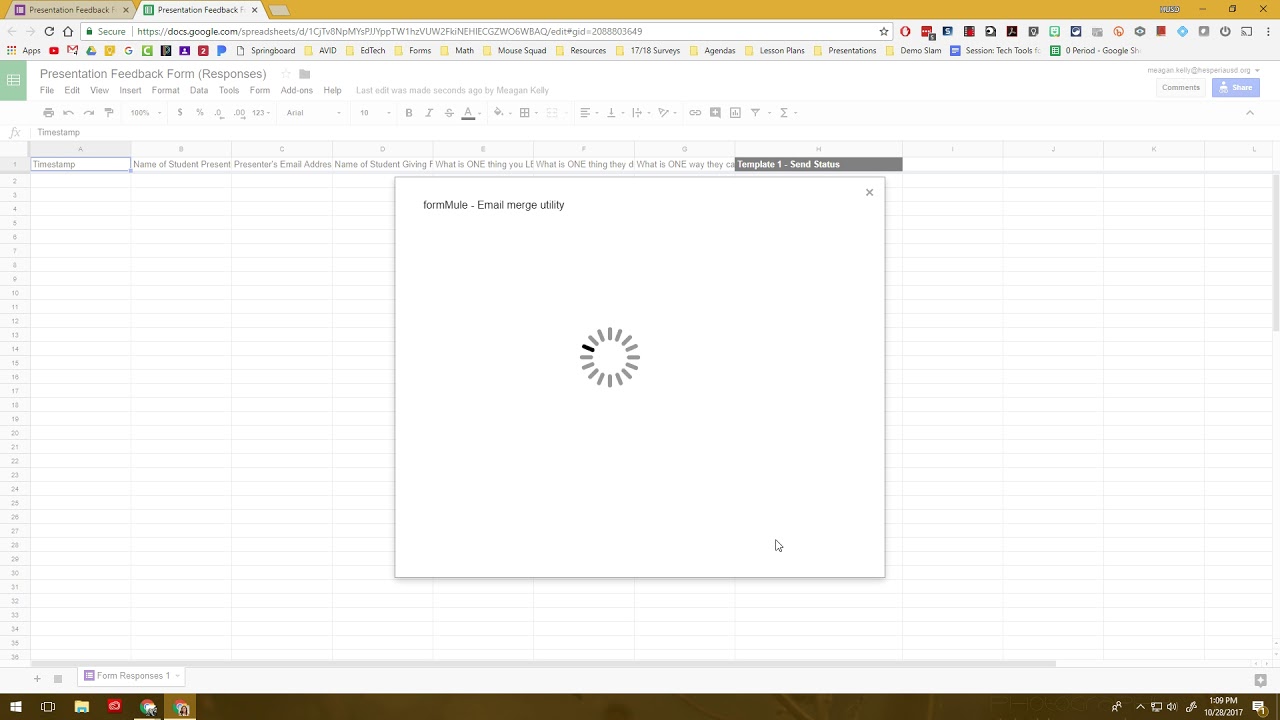Click the Add sheet plus icon
Viewport: 1280px width, 720px height.
37,678
